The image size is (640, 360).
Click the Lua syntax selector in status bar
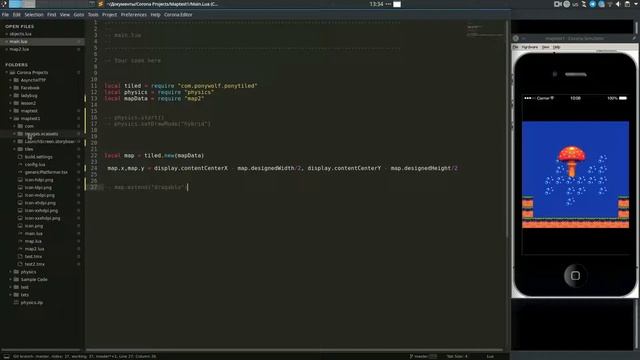pos(490,356)
